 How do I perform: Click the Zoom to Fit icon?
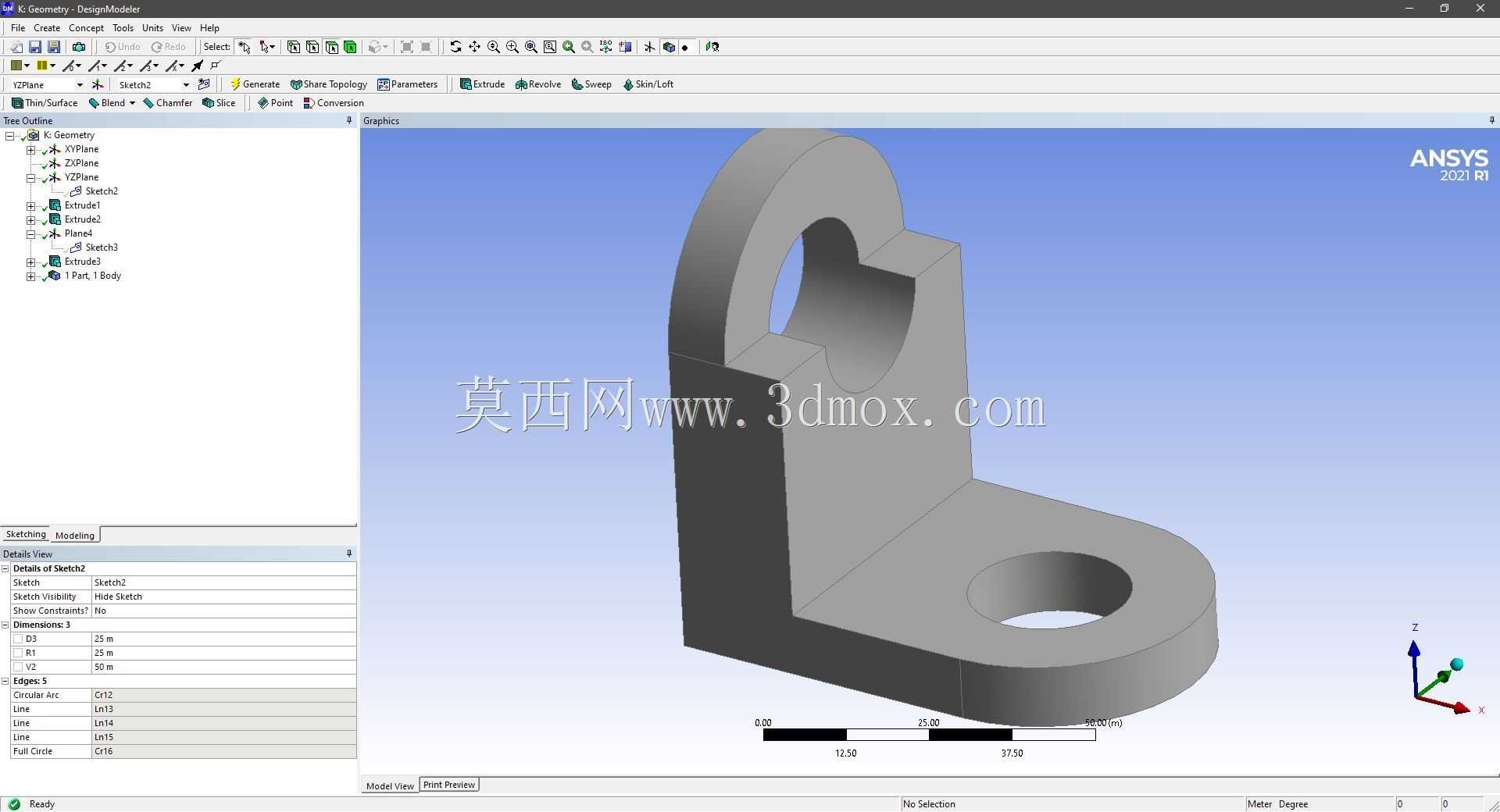pyautogui.click(x=531, y=47)
